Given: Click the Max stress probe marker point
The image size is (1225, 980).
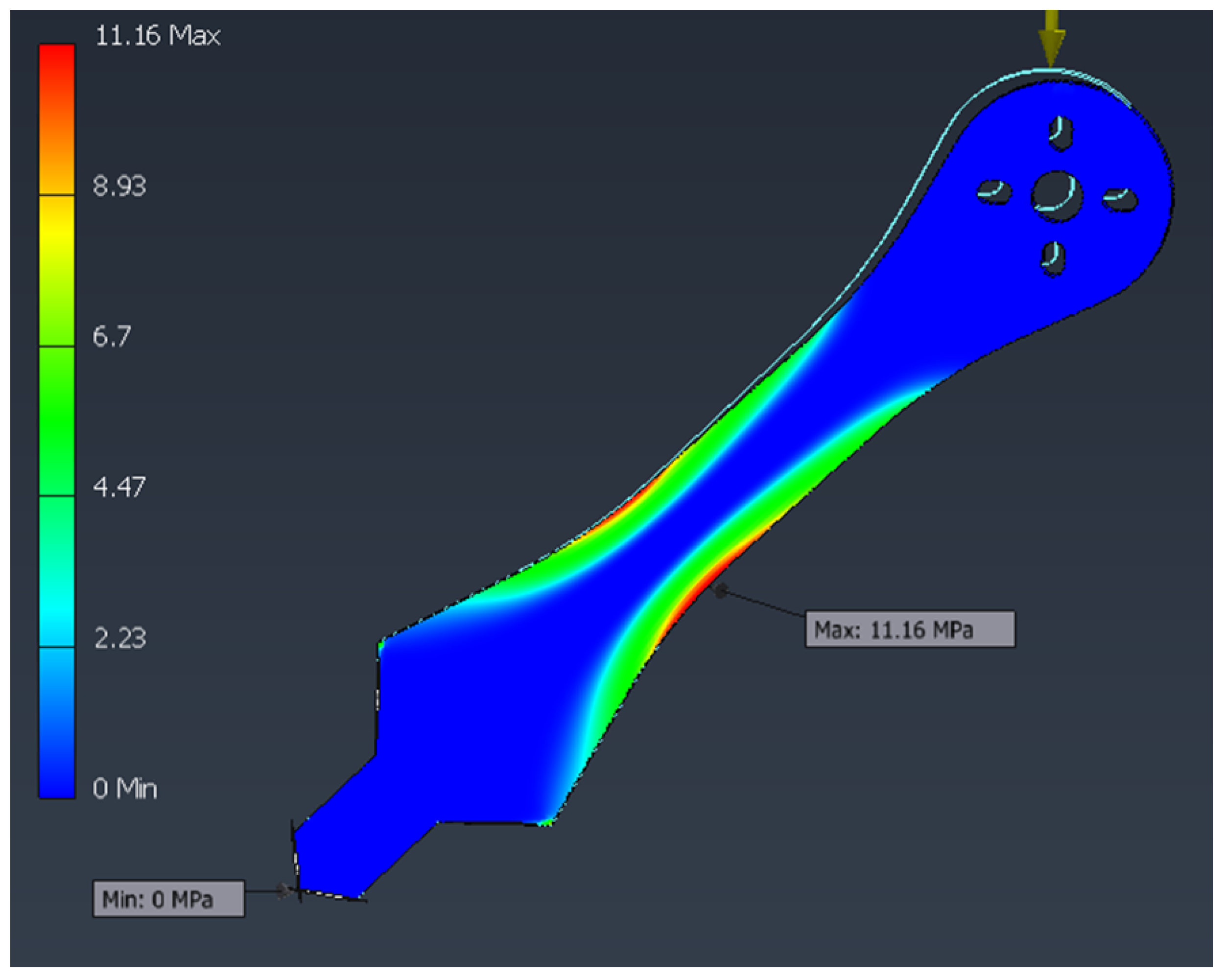Looking at the screenshot, I should point(720,591).
